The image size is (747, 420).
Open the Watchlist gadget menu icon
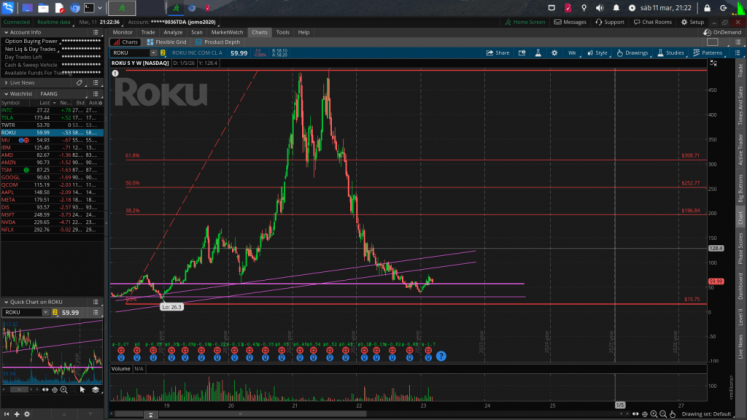[96, 94]
